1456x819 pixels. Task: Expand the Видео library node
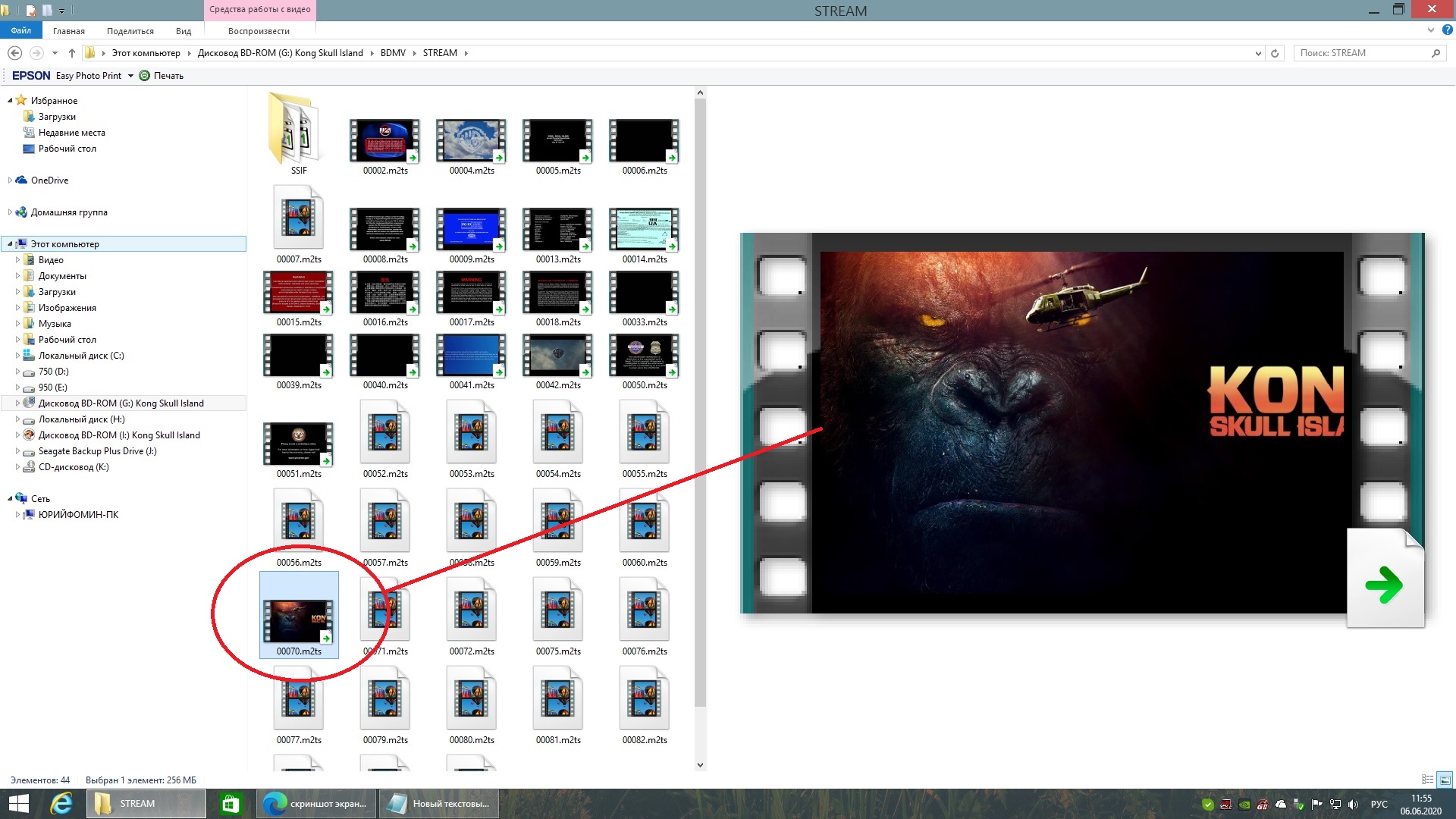click(x=17, y=260)
